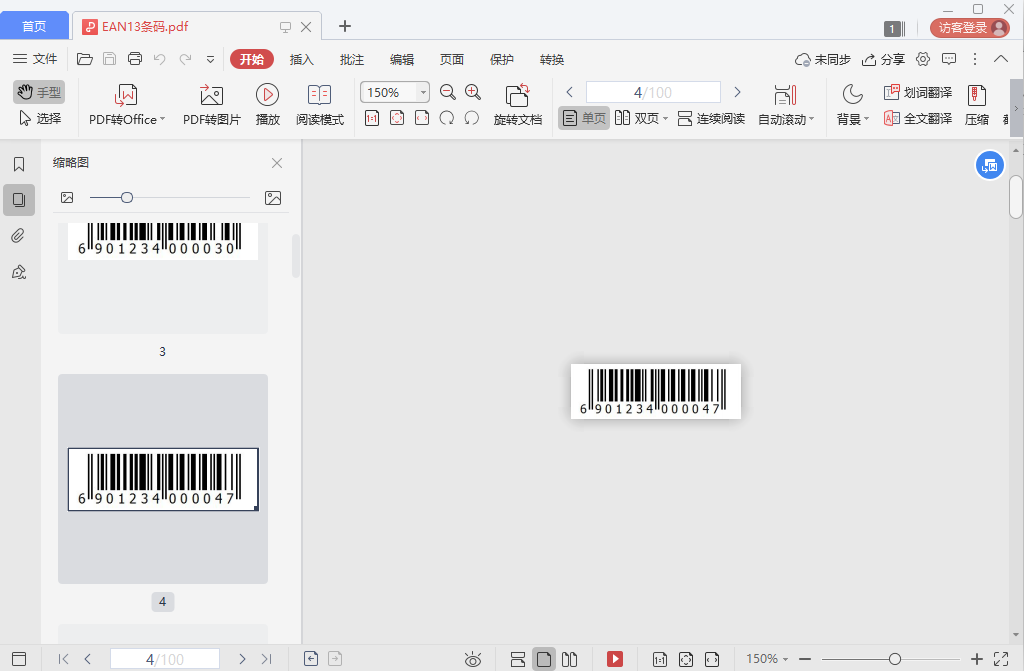Screen dimensions: 1024x671
Task: Select page 4 thumbnail
Action: 163,479
